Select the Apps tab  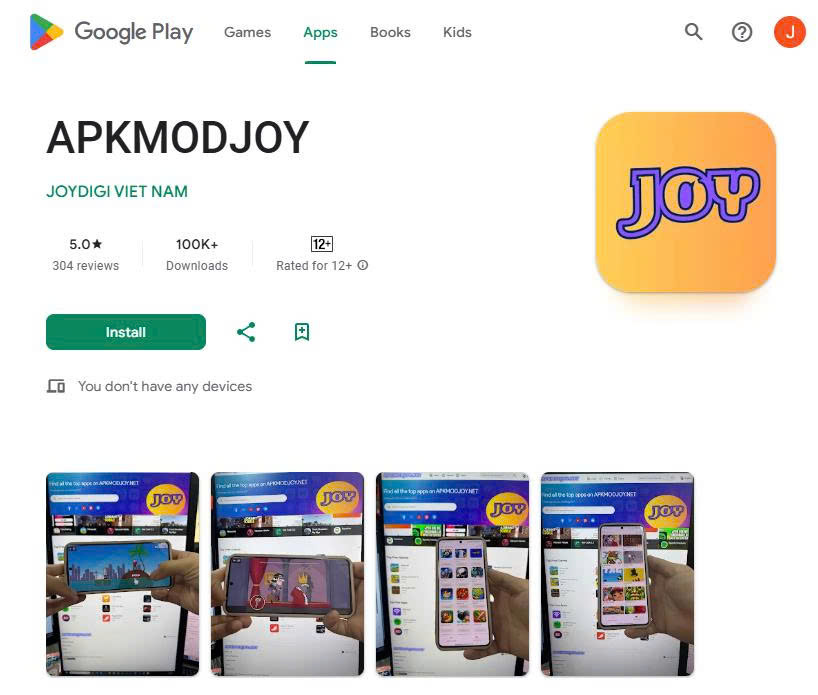tap(320, 32)
